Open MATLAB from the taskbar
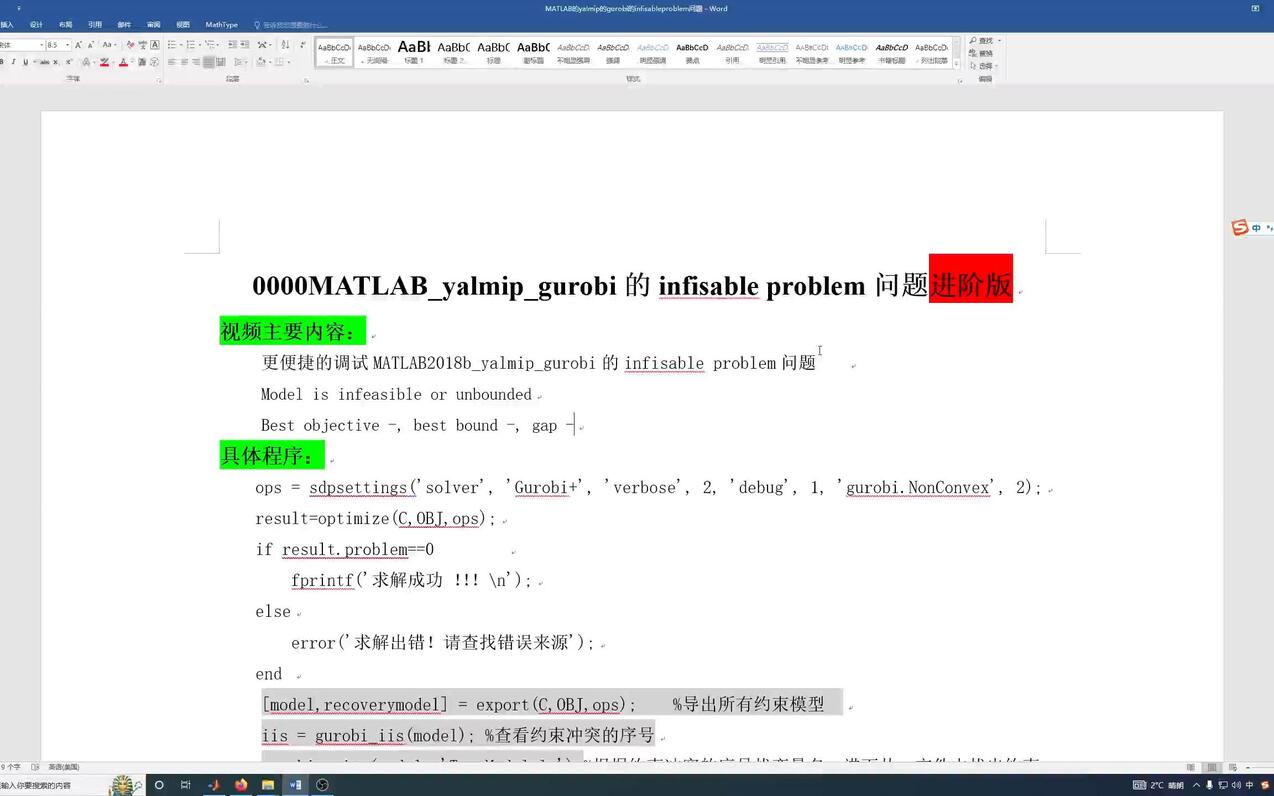Viewport: 1274px width, 796px height. coord(215,785)
